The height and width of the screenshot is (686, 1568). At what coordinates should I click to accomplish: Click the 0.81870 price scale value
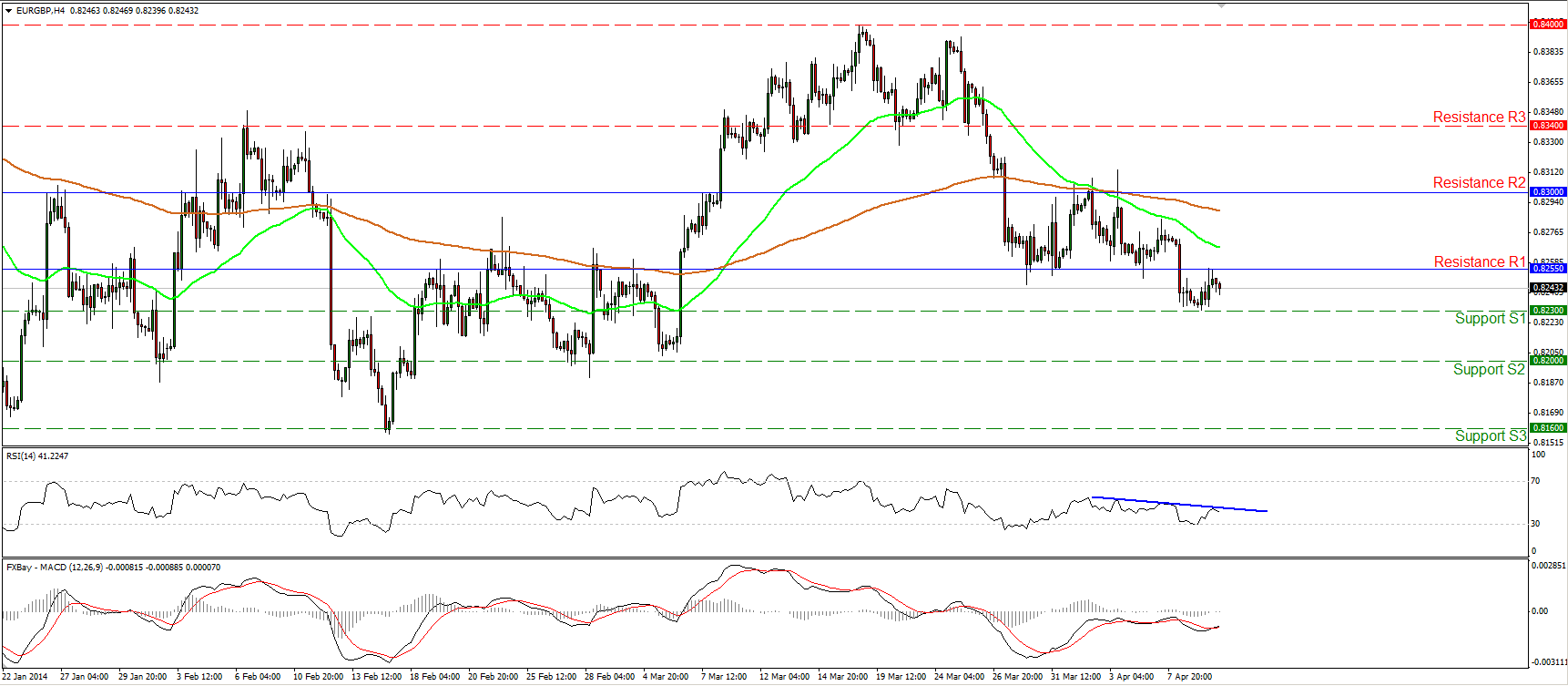(x=1548, y=383)
